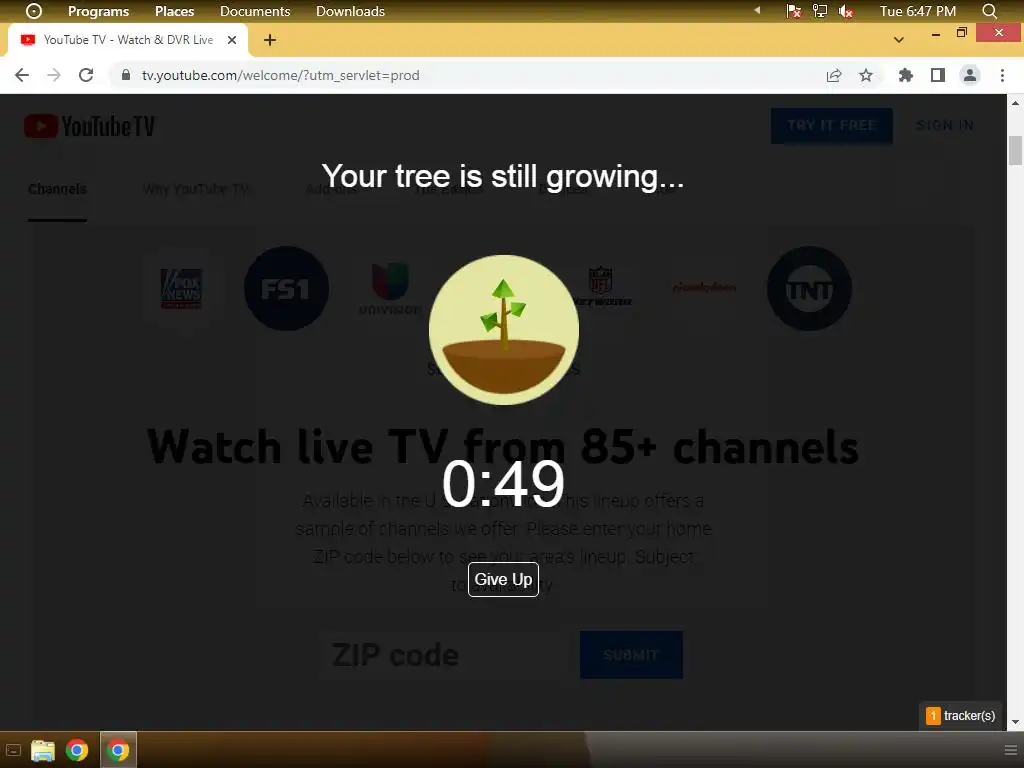This screenshot has width=1024, height=768.
Task: Share this page icon
Action: tap(834, 75)
